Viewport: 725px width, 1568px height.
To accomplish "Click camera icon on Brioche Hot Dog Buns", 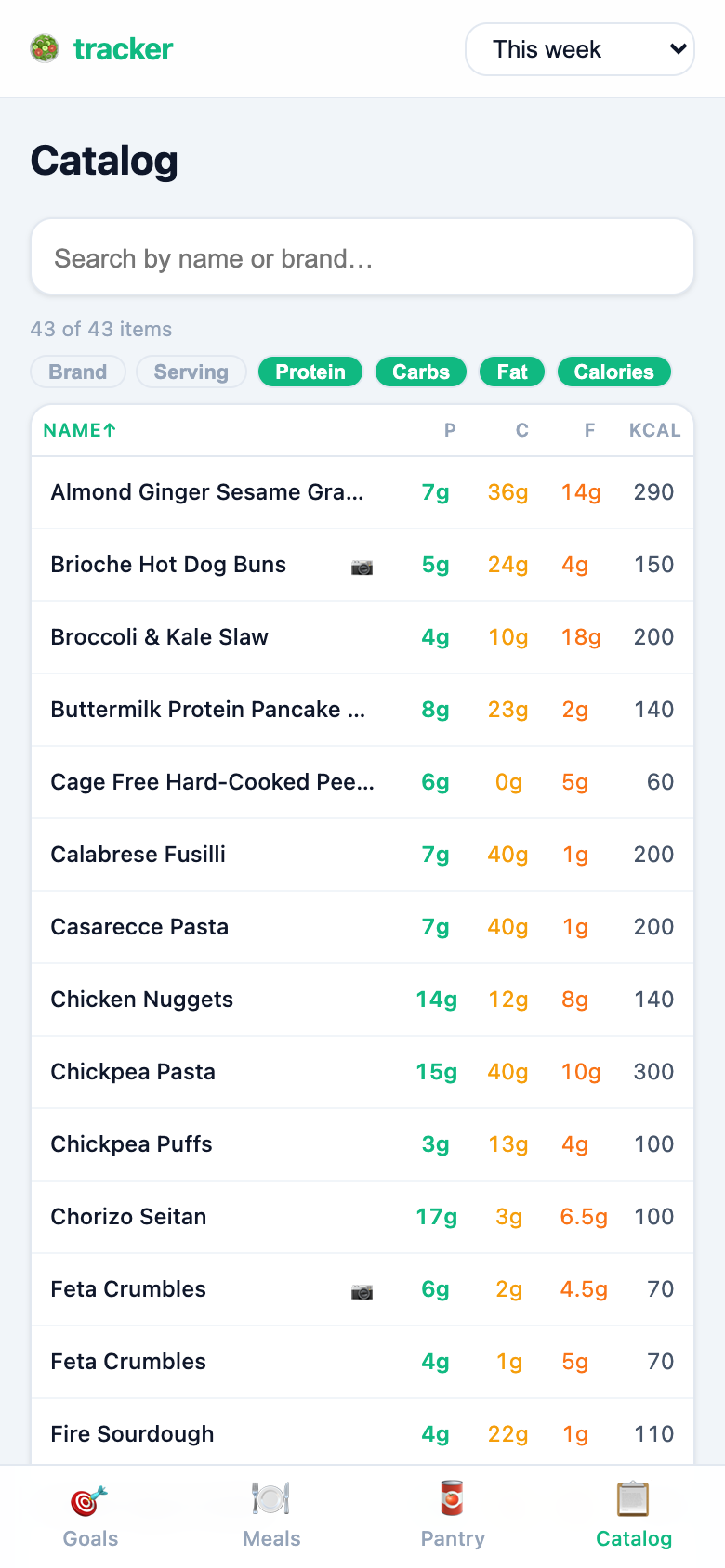I will [x=362, y=567].
